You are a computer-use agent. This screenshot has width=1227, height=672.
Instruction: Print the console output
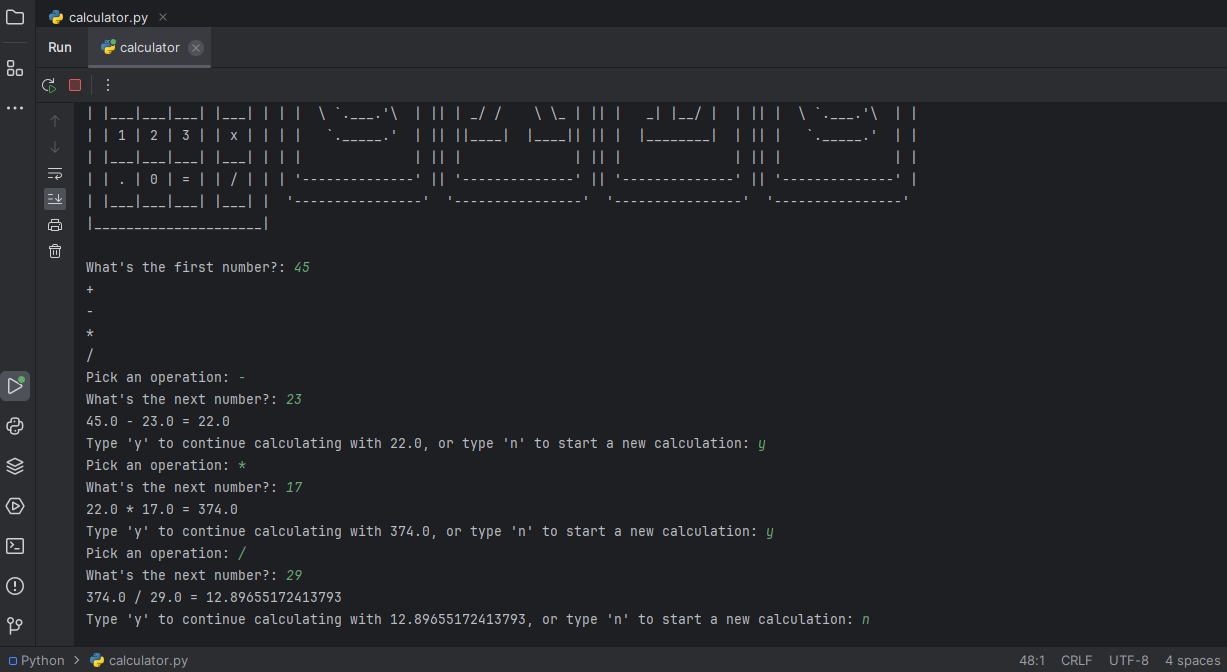55,225
